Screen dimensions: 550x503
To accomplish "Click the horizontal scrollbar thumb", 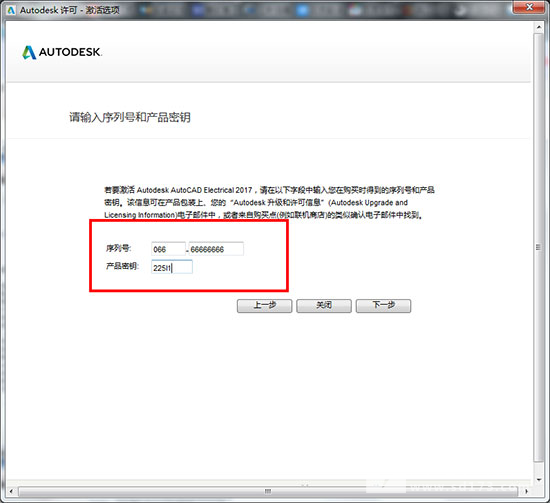I will pyautogui.click(x=268, y=491).
